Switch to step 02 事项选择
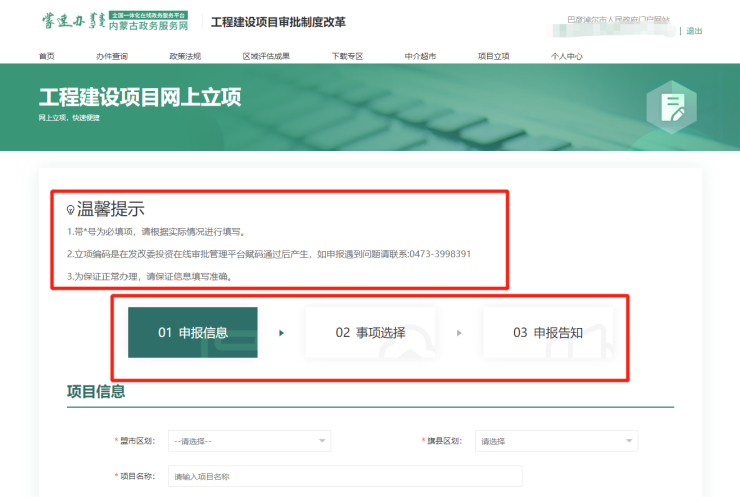Viewport: 740px width, 497px height. 370,333
